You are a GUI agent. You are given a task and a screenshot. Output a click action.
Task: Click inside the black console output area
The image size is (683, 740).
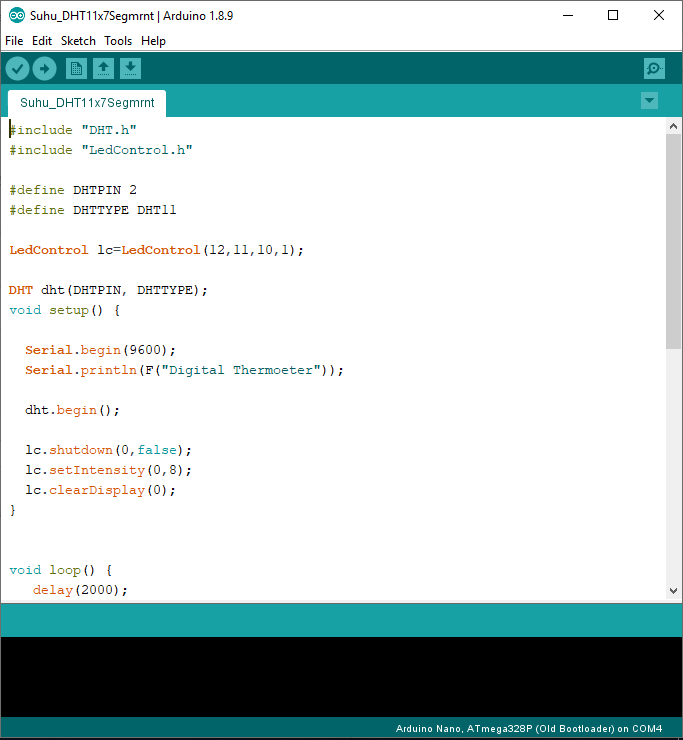click(341, 677)
